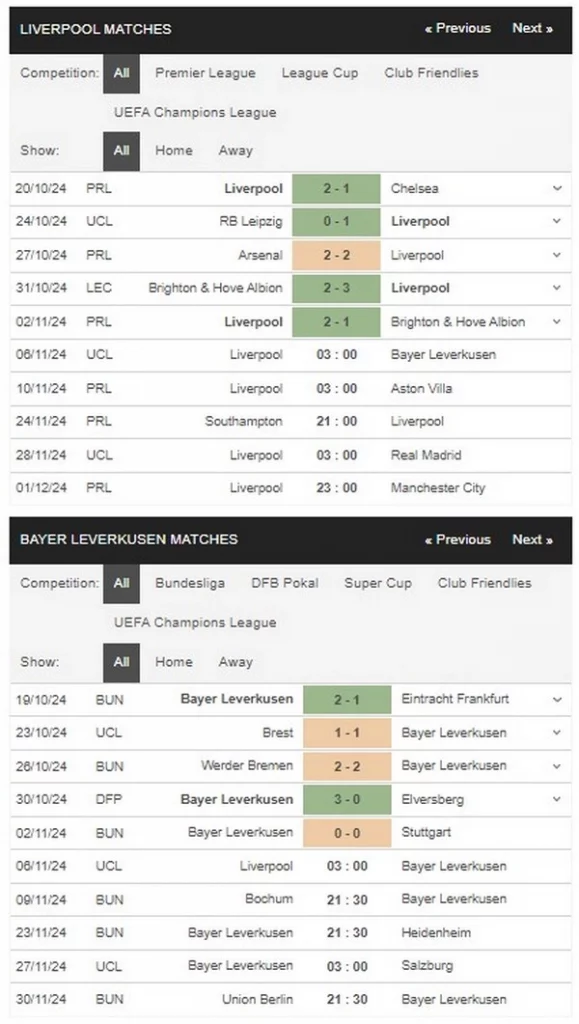This screenshot has height=1024, width=579.
Task: Select the Liverpool vs Manchester City fixture row
Action: coord(290,488)
